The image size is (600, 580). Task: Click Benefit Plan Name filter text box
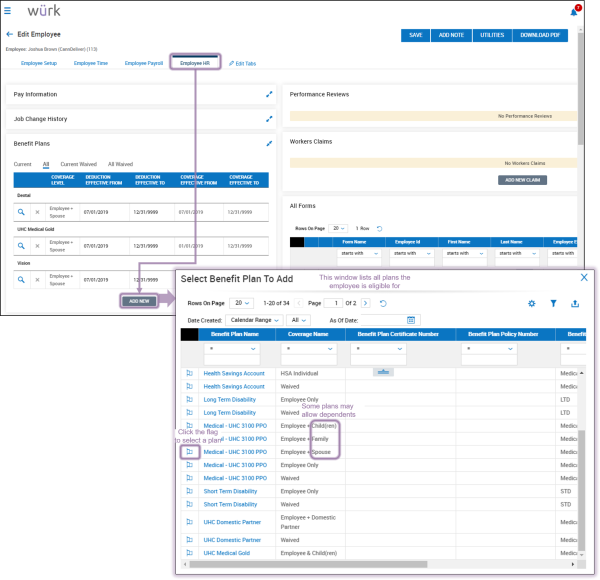232,360
